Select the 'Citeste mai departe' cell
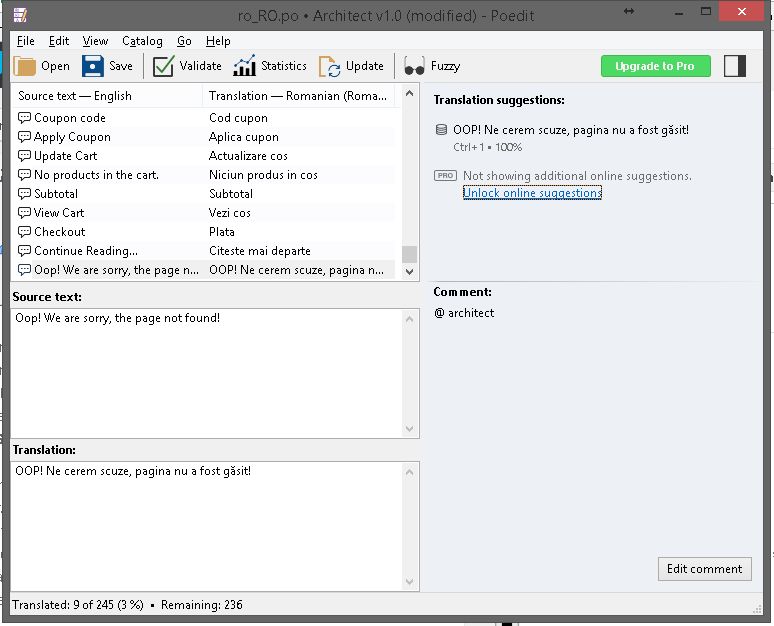The image size is (774, 626). pos(260,251)
